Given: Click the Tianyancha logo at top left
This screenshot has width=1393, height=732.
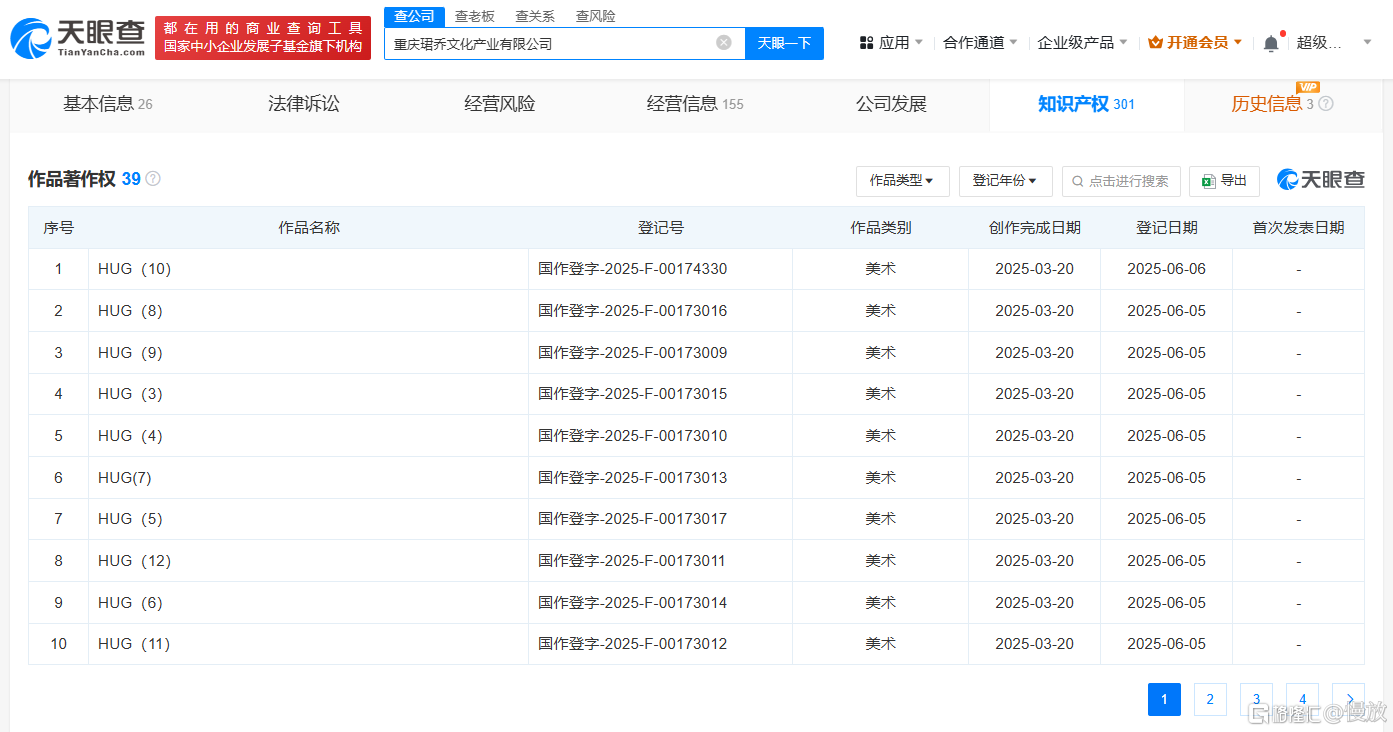Looking at the screenshot, I should point(77,37).
